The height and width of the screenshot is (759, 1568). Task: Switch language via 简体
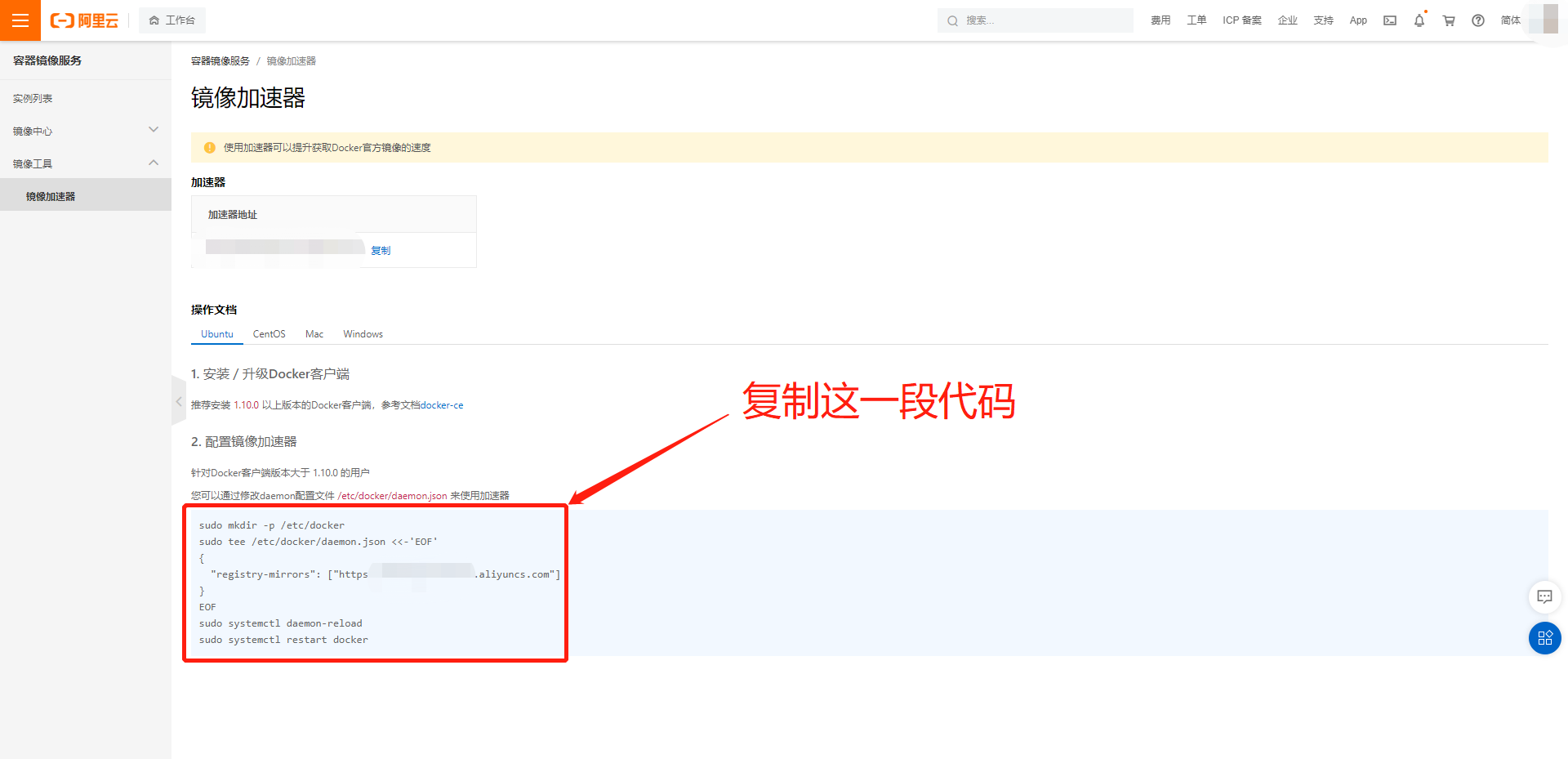click(x=1511, y=20)
